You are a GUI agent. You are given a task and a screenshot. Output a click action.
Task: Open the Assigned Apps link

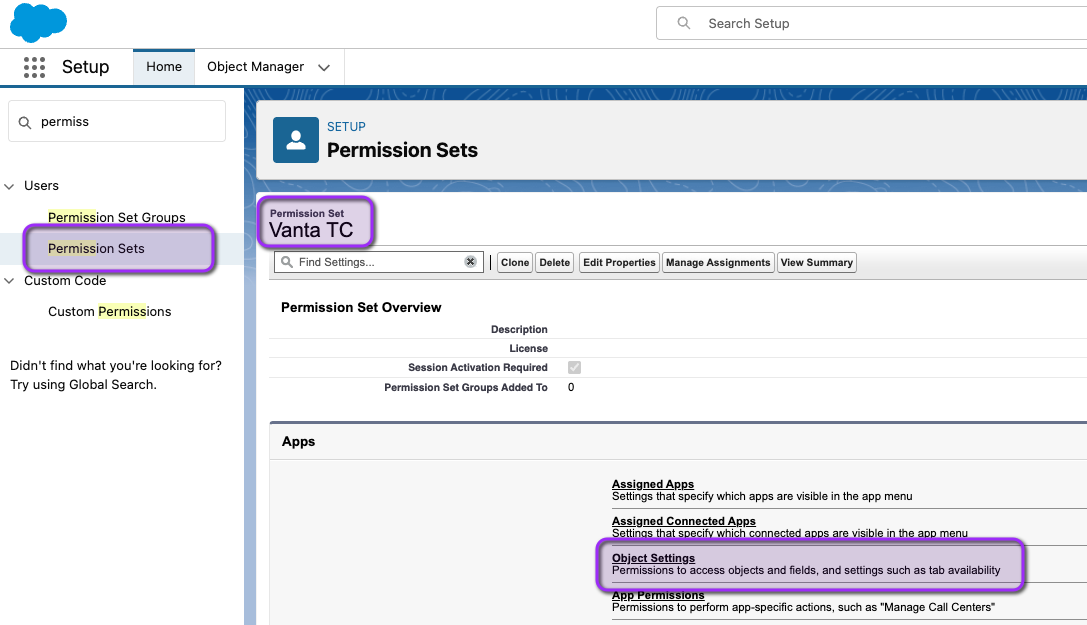tap(653, 484)
